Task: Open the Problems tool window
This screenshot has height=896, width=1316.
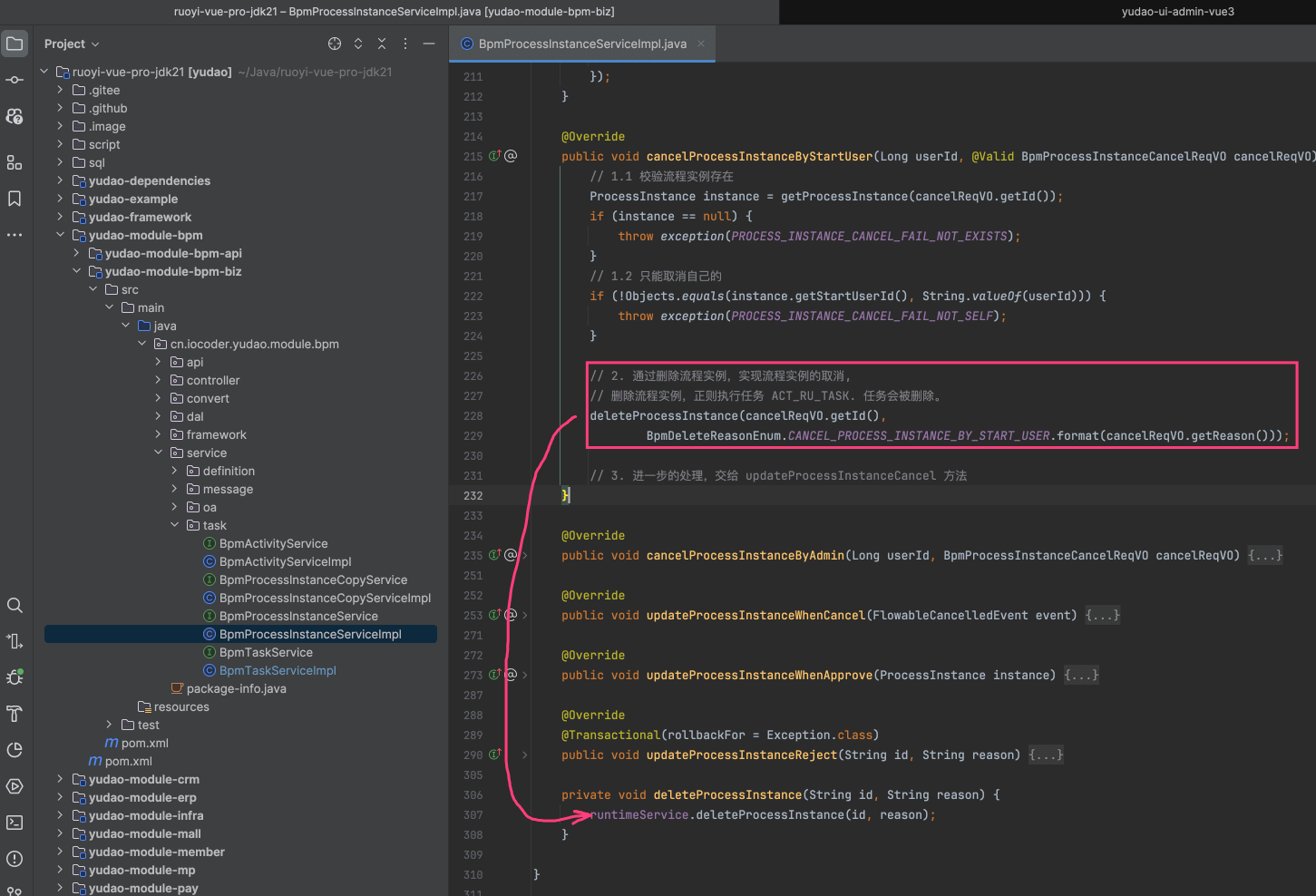Action: pos(15,859)
